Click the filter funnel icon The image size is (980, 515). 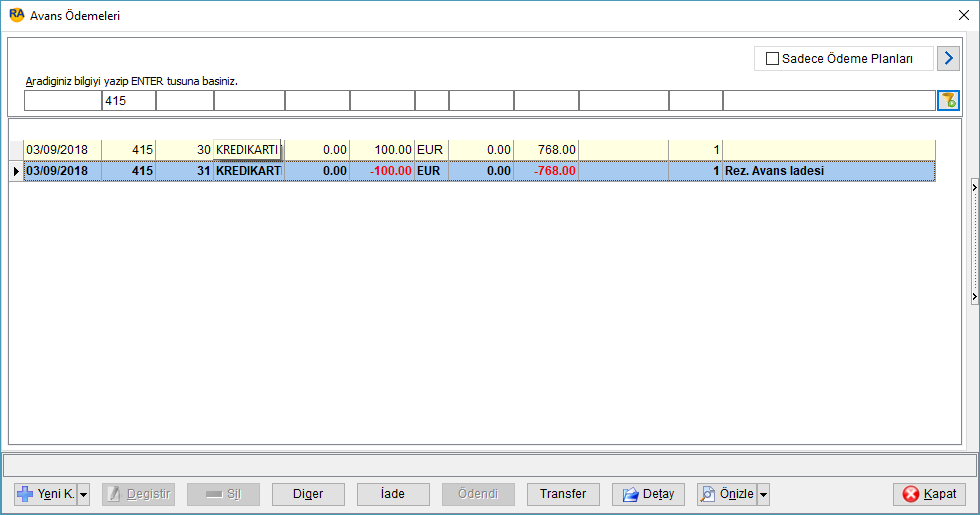[x=948, y=101]
